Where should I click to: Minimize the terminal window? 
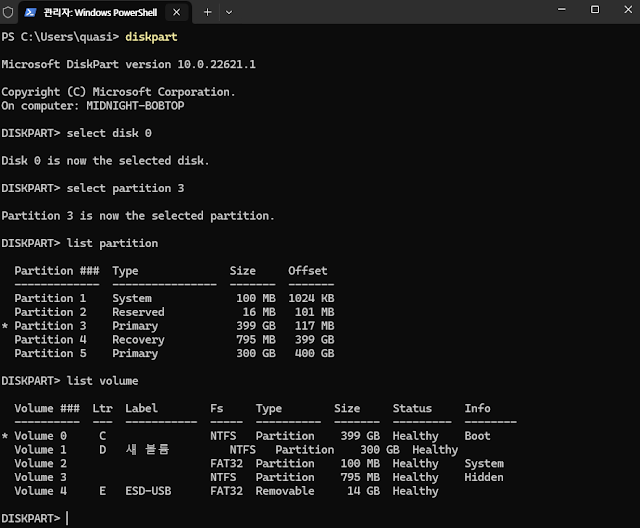click(x=562, y=9)
